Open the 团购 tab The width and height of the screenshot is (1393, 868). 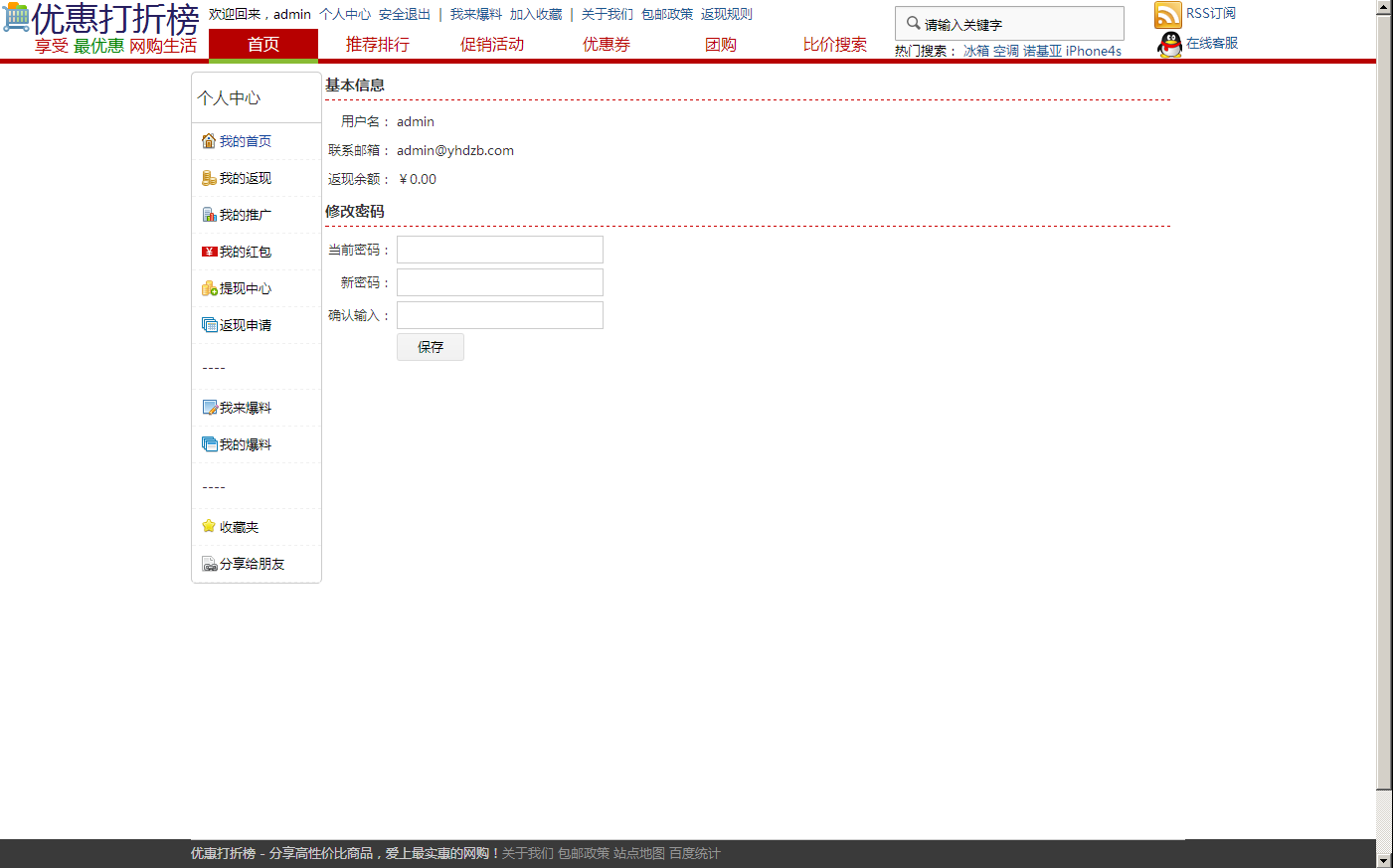pos(721,45)
